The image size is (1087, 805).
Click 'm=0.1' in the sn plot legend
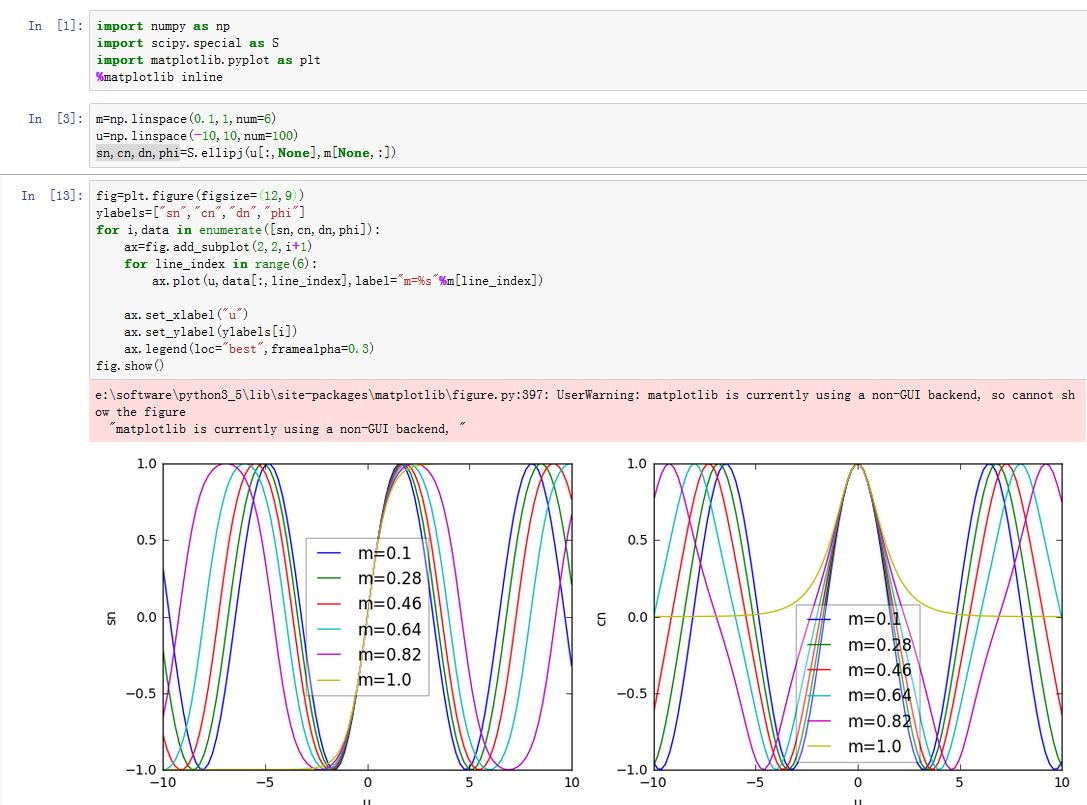tap(384, 553)
